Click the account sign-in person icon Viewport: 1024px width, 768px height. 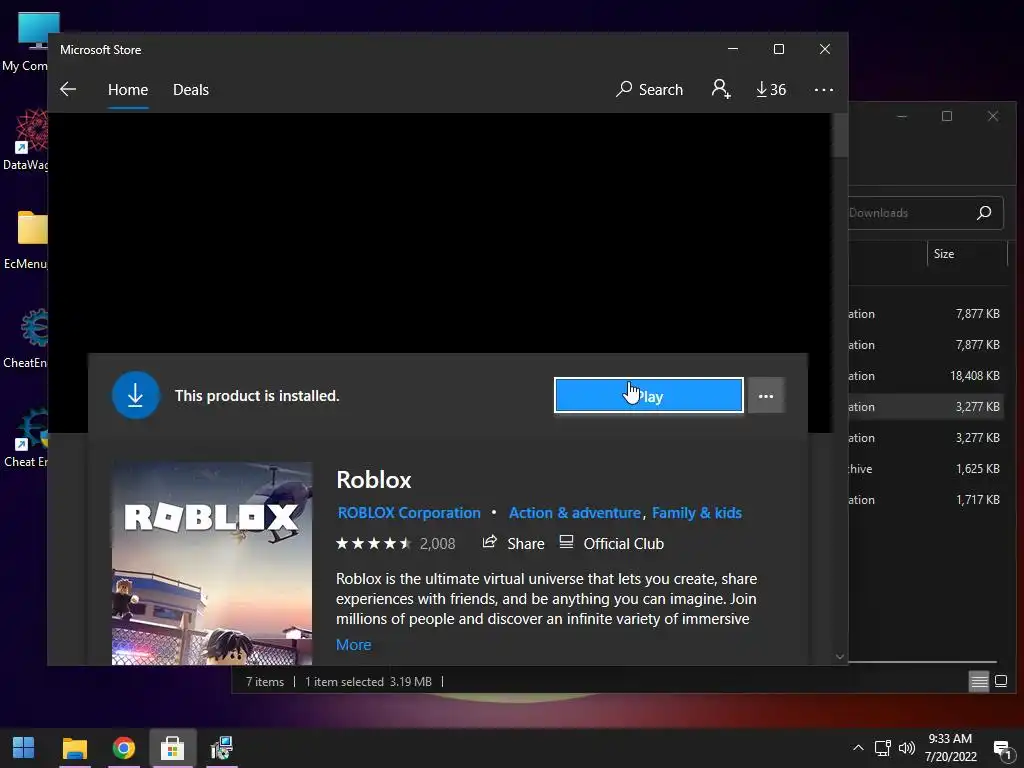[721, 89]
